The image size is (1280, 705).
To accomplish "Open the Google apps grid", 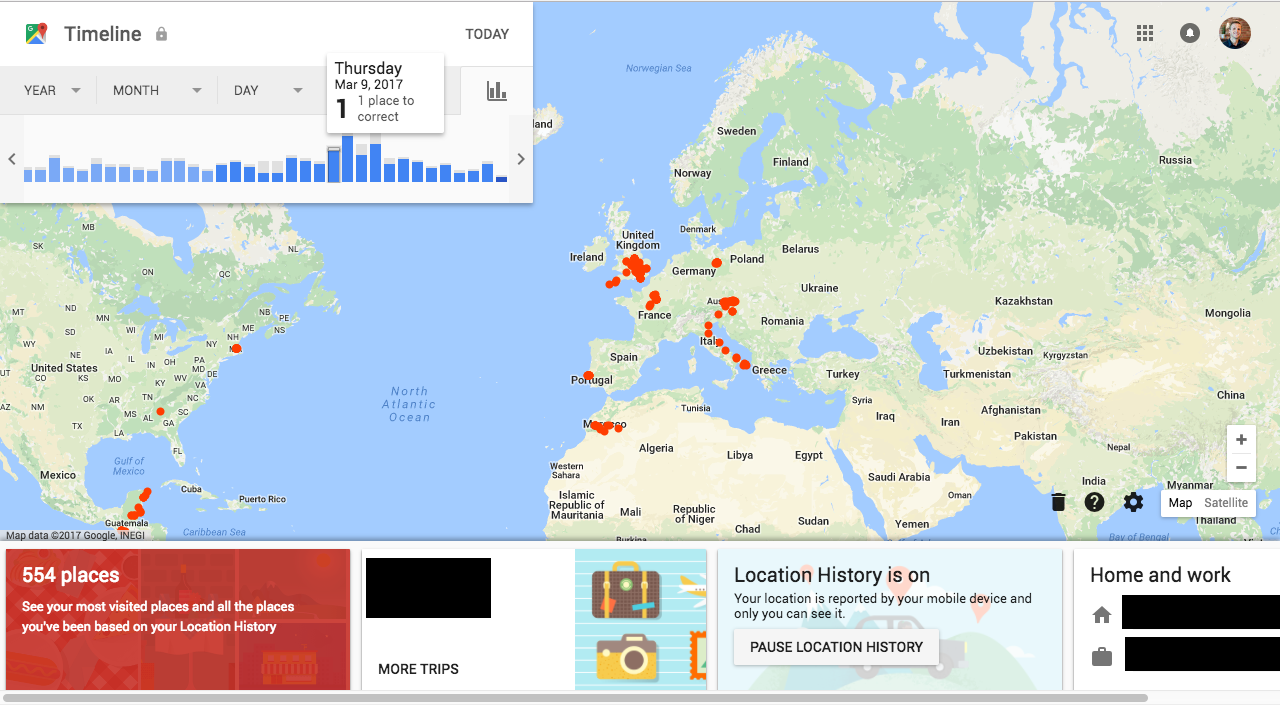I will [x=1145, y=33].
